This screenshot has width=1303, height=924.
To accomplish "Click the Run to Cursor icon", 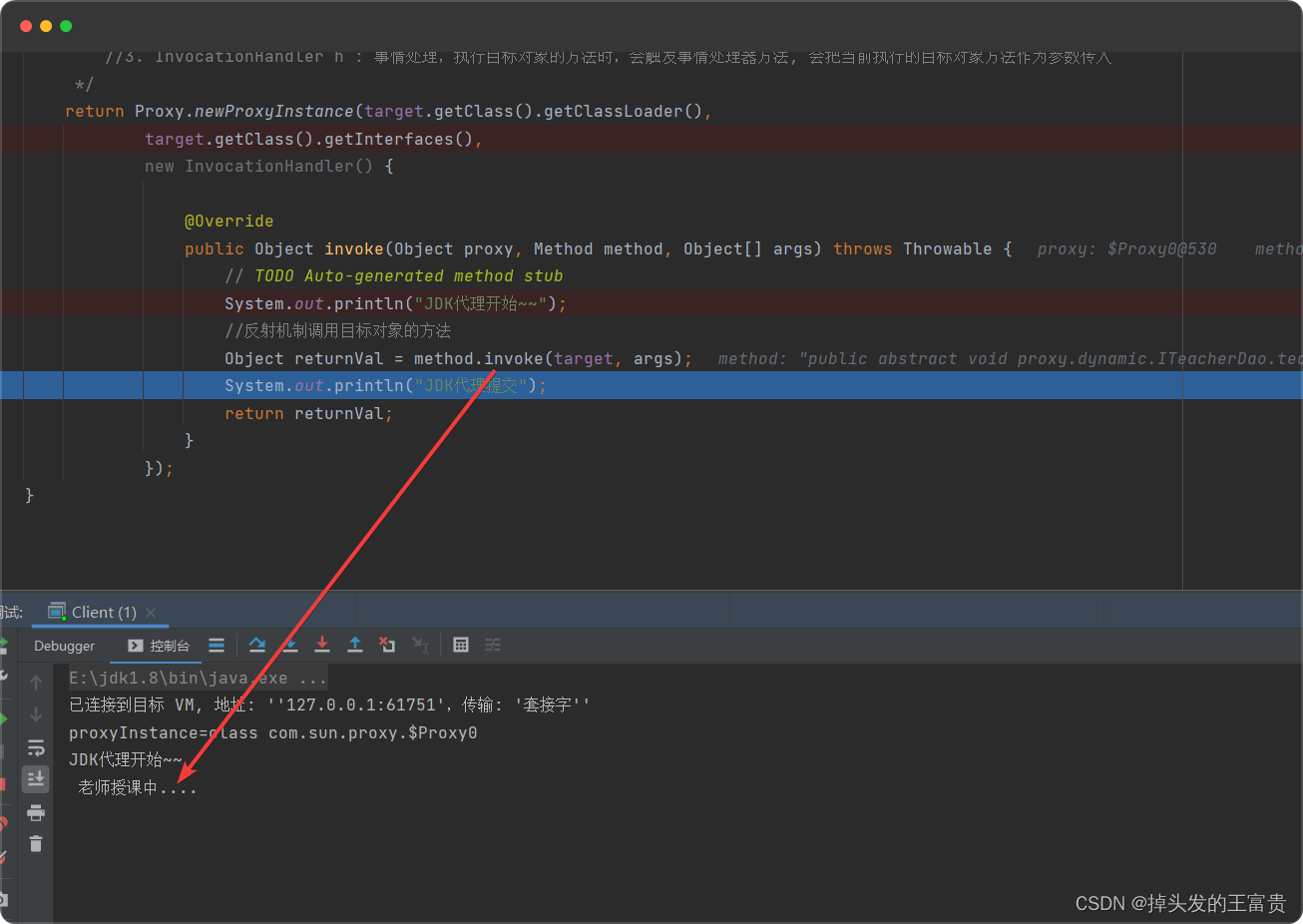I will click(x=420, y=646).
